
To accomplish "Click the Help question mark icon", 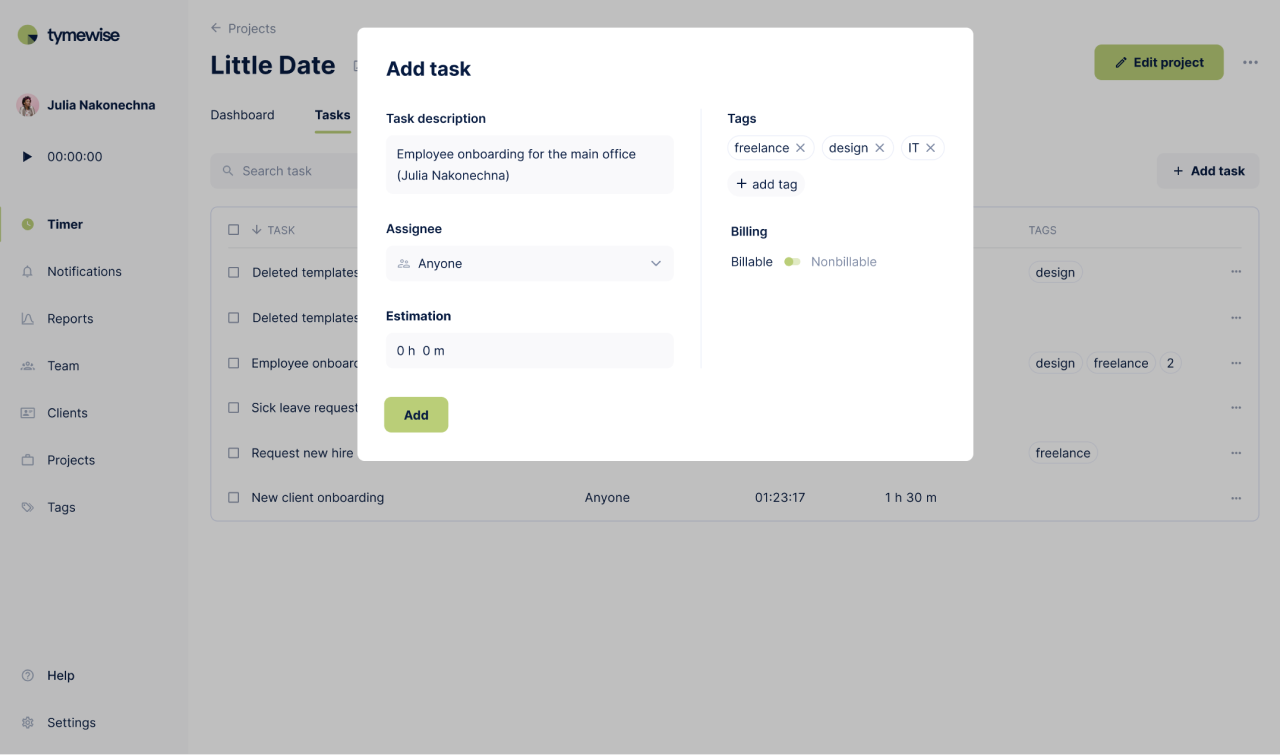I will (x=28, y=676).
